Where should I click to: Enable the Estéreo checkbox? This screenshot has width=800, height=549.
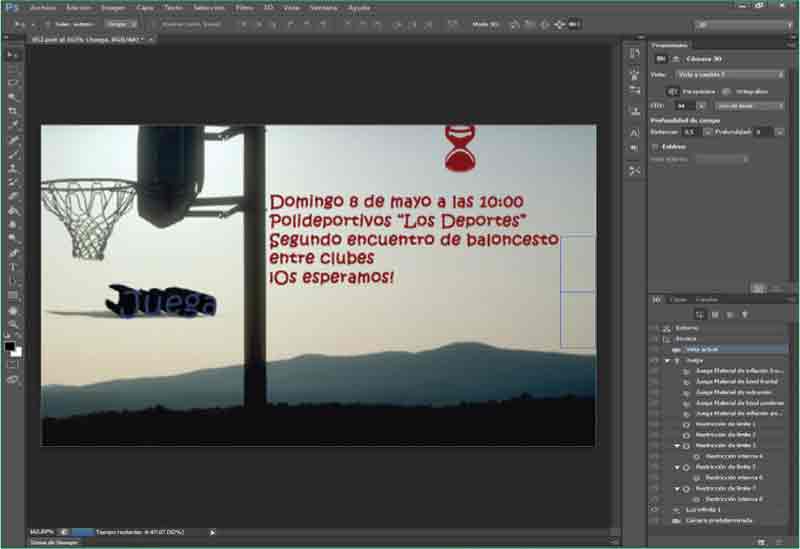654,146
